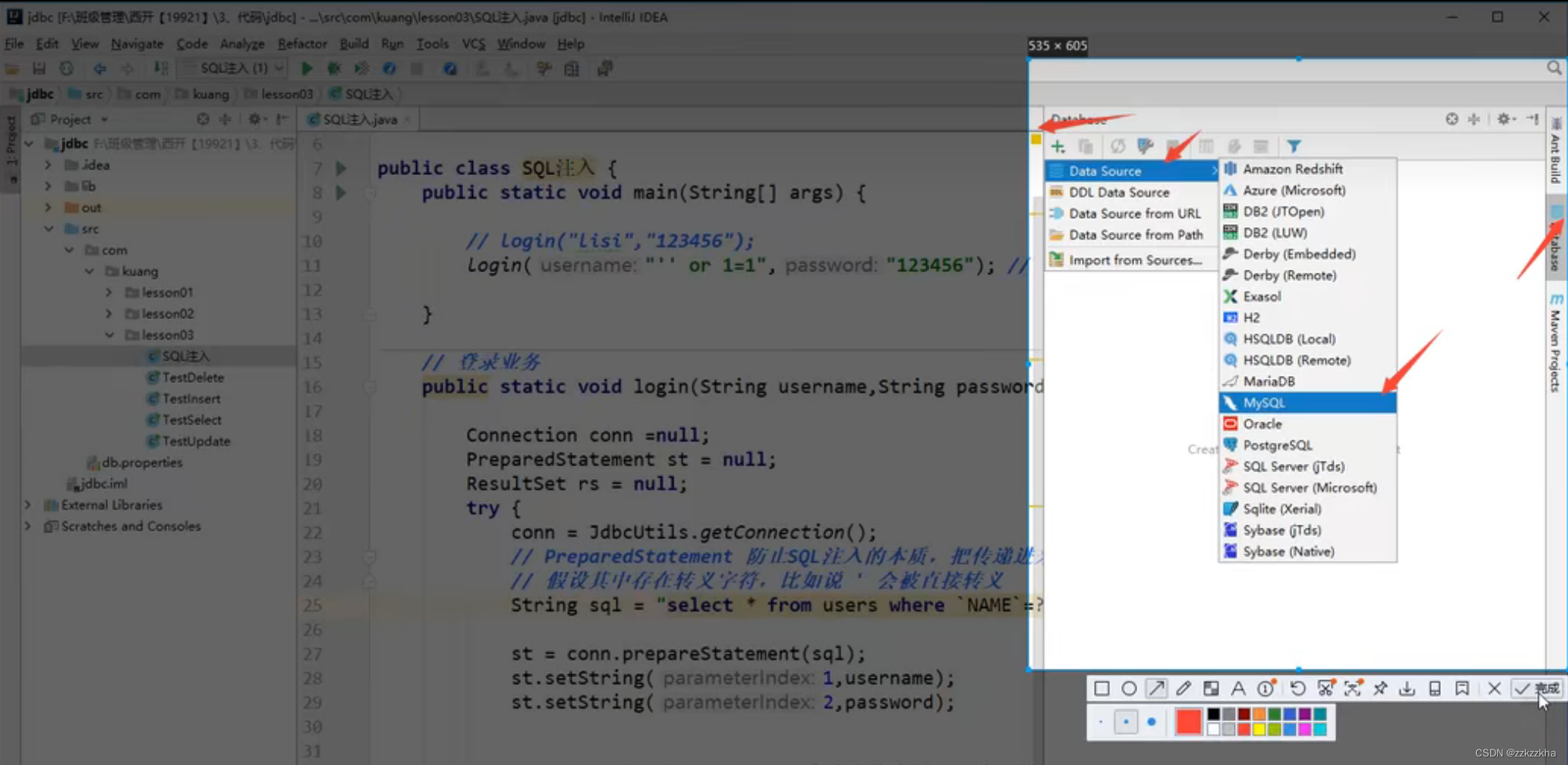Pin the screenshot to screen
The height and width of the screenshot is (765, 1568).
[x=1380, y=689]
